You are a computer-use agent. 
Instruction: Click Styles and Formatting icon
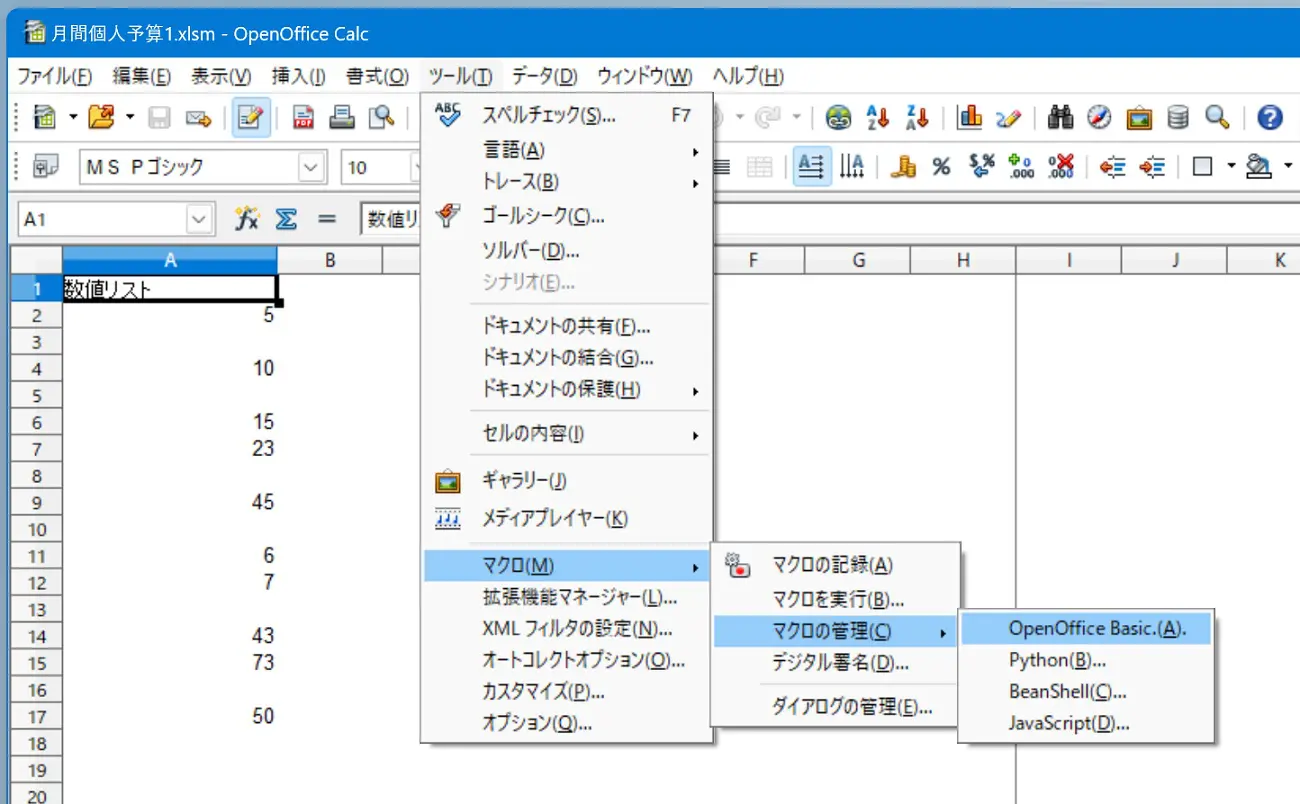pos(46,167)
